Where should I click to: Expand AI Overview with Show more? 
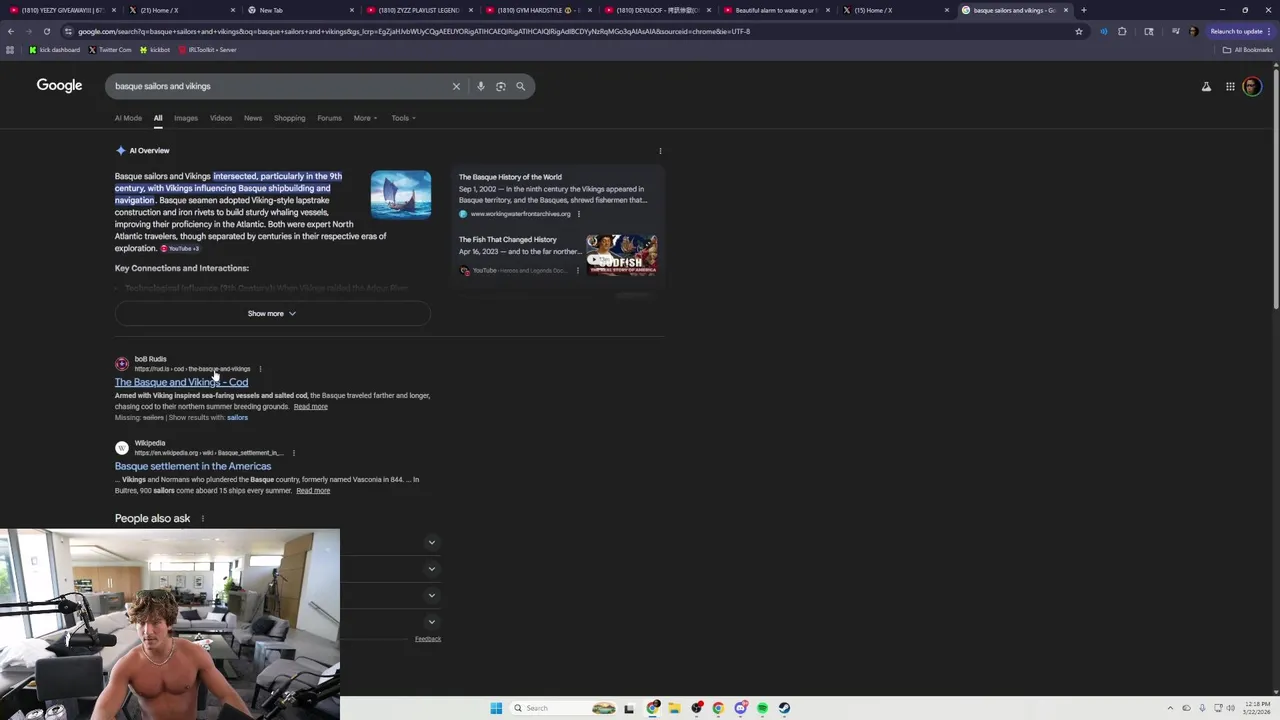tap(272, 314)
